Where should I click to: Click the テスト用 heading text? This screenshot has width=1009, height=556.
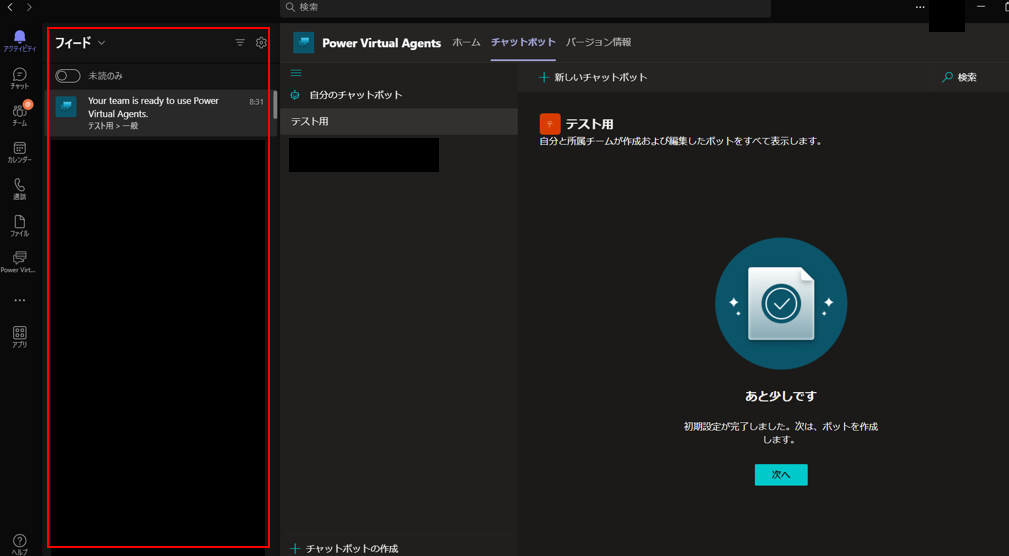point(589,124)
